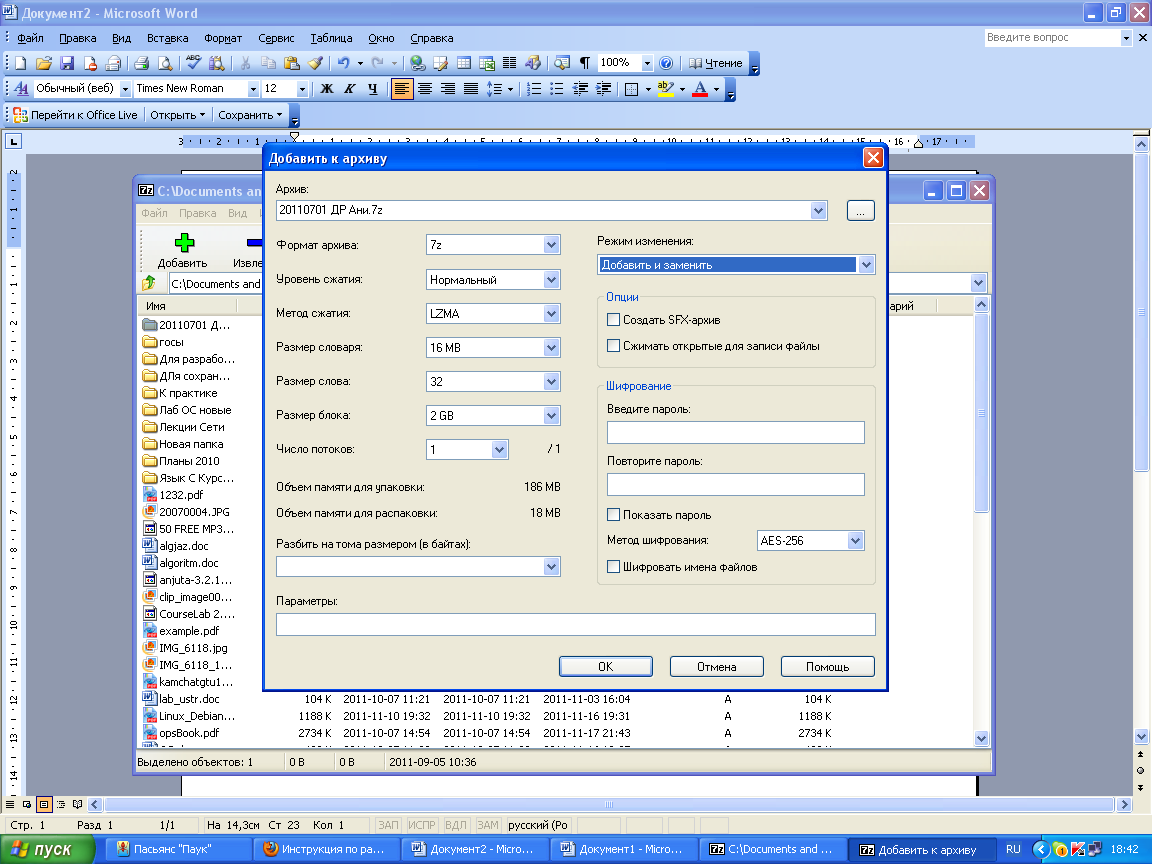1152x864 pixels.
Task: Click the Отмена button
Action: click(716, 666)
